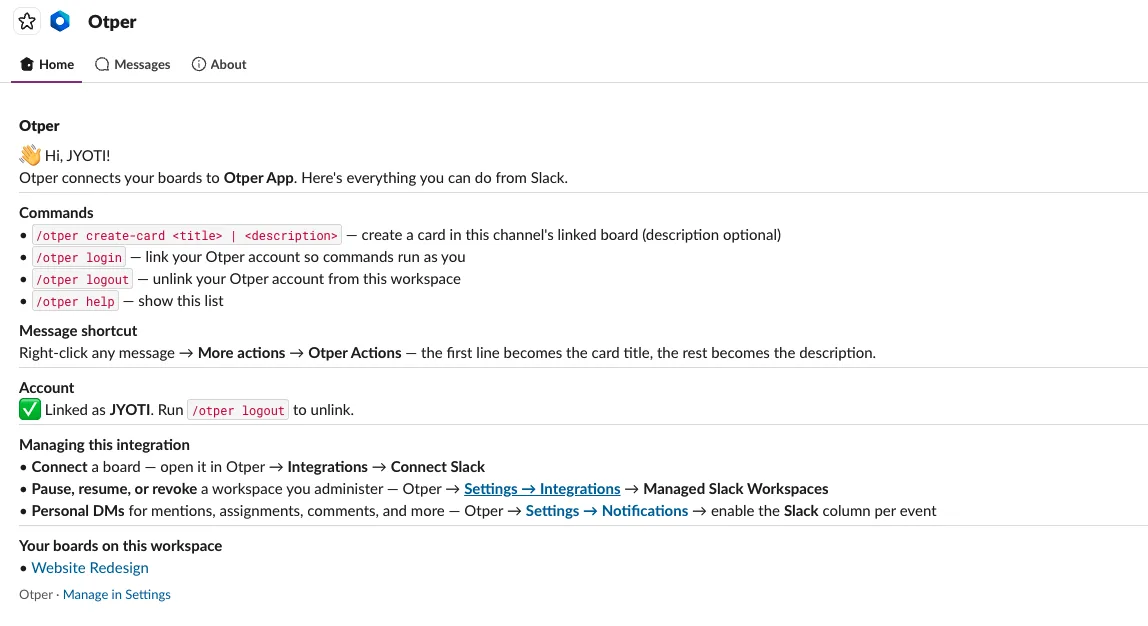The height and width of the screenshot is (626, 1148).
Task: Click the Manage in Settings link
Action: (x=116, y=595)
